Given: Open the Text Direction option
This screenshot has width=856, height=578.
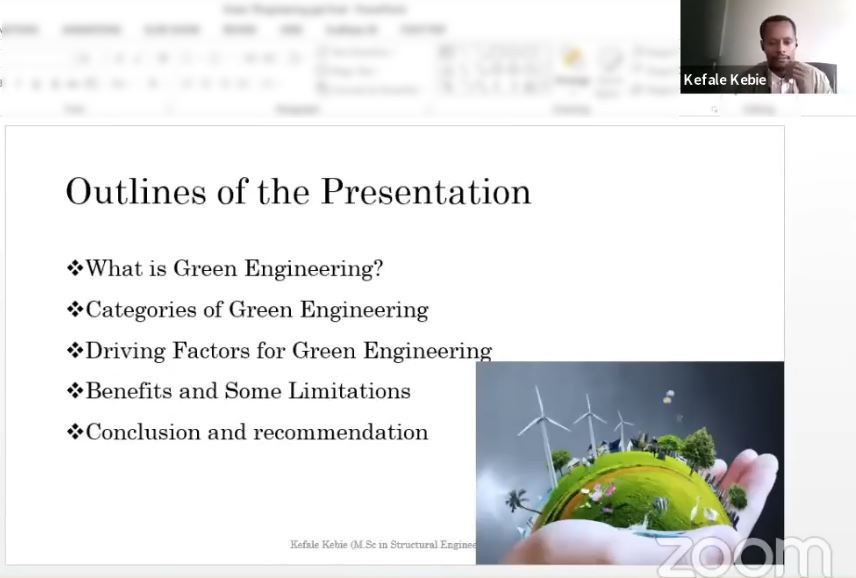Looking at the screenshot, I should (356, 52).
